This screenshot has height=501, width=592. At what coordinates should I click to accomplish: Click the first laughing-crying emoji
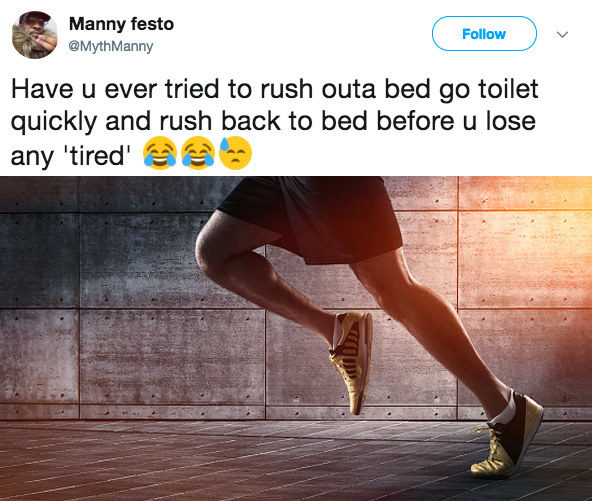160,153
